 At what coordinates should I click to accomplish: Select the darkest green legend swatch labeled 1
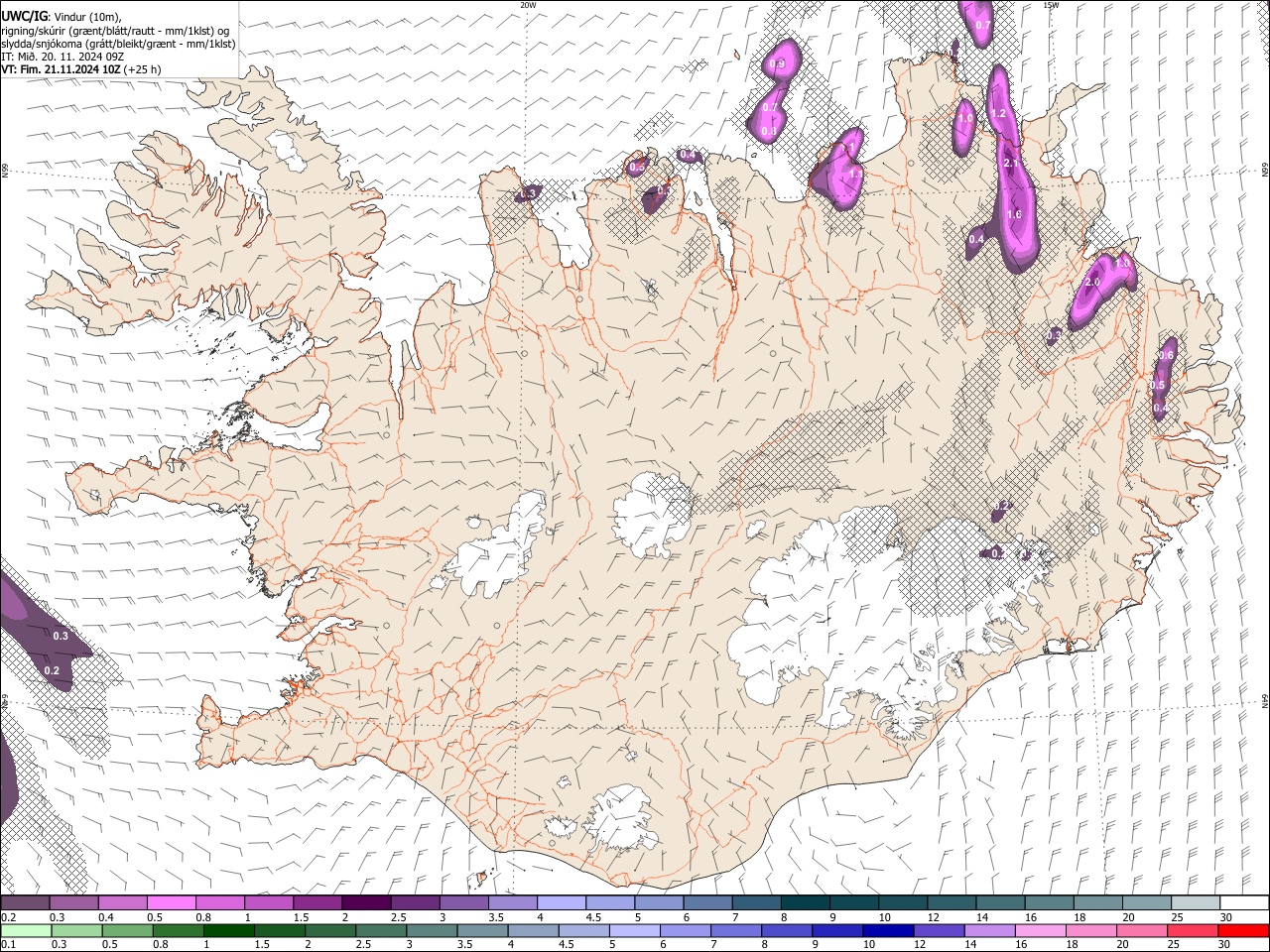click(229, 931)
